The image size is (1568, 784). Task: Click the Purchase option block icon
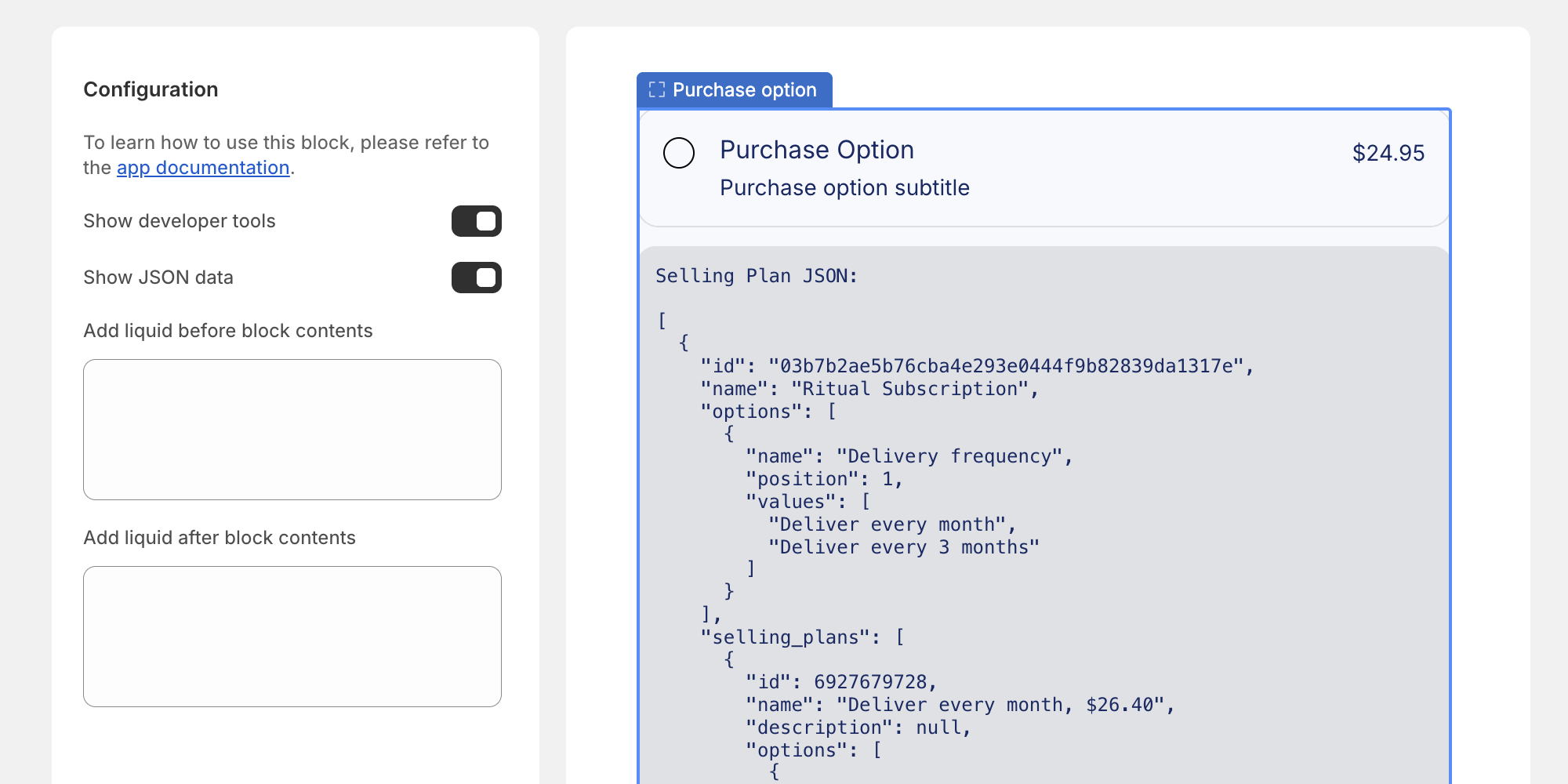pyautogui.click(x=657, y=90)
